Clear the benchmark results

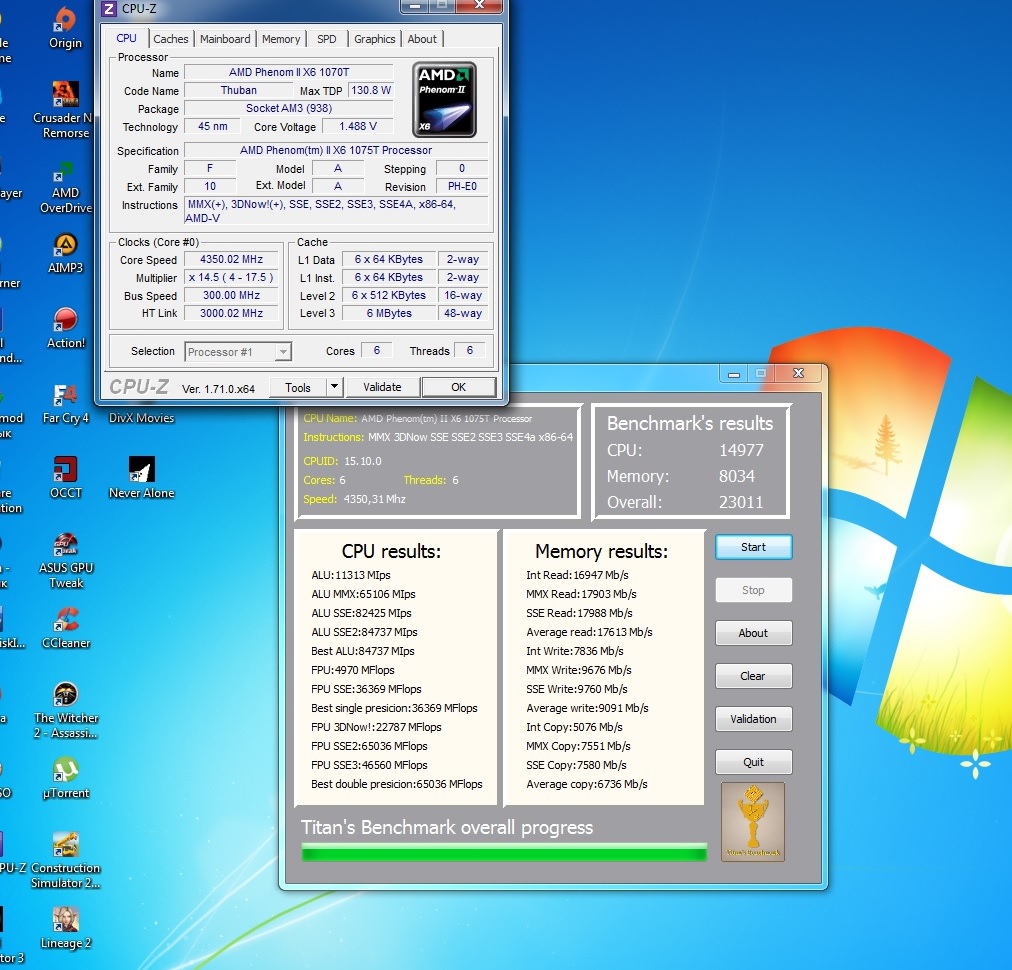[x=753, y=676]
